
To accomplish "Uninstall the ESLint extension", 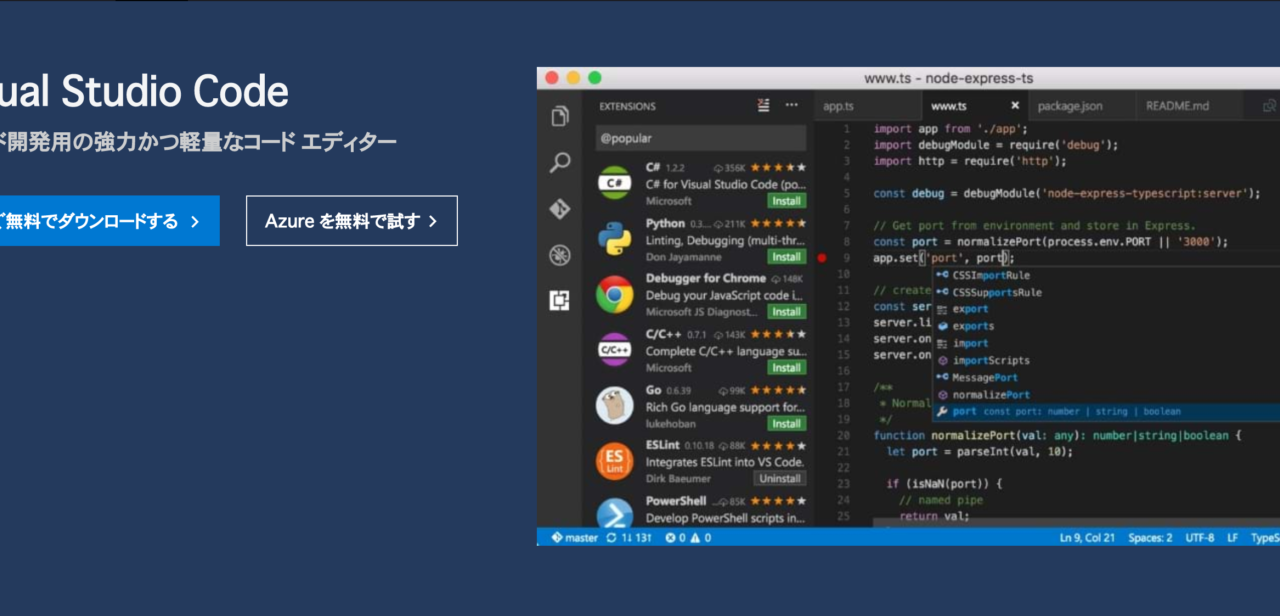I will (x=779, y=479).
